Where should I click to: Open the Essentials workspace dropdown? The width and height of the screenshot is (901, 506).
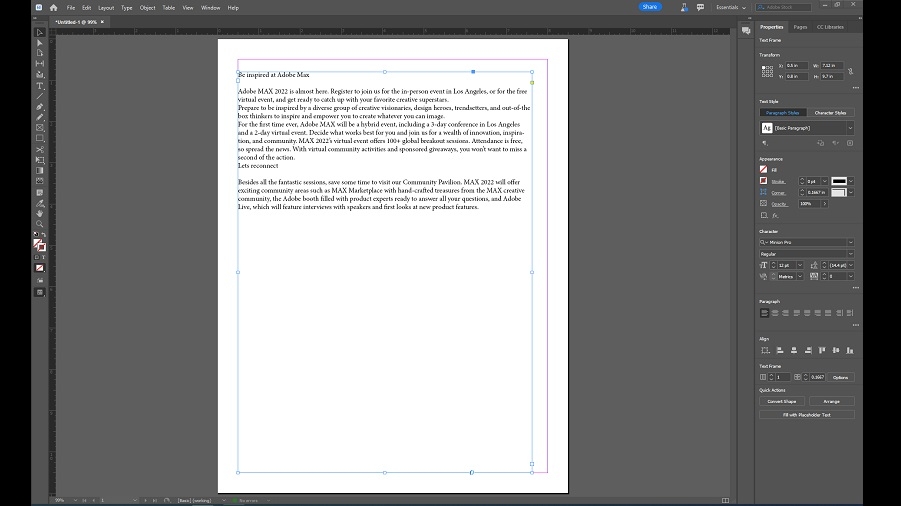(731, 7)
